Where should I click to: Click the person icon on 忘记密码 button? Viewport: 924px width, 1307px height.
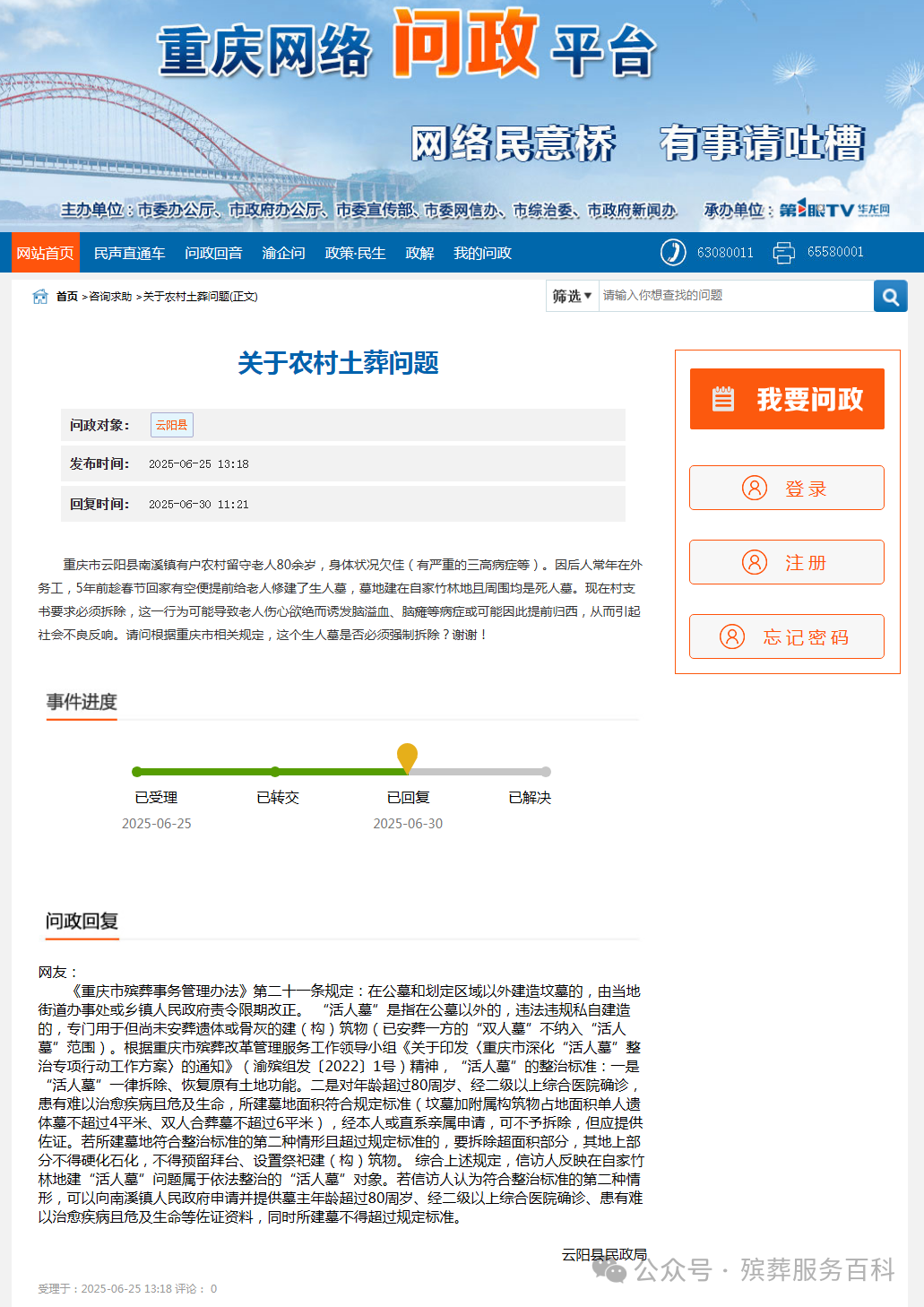(733, 636)
